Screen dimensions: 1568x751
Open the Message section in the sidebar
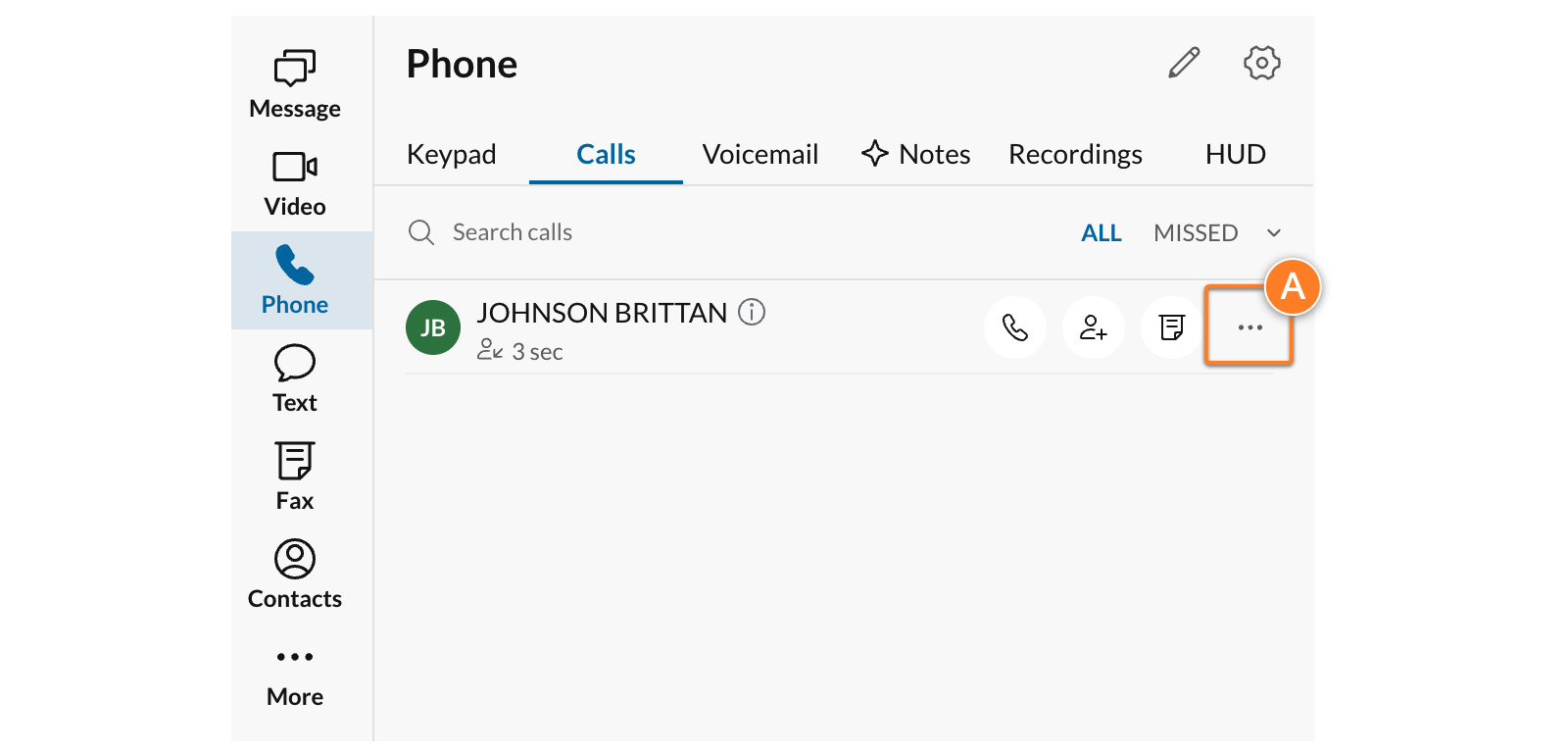[293, 83]
